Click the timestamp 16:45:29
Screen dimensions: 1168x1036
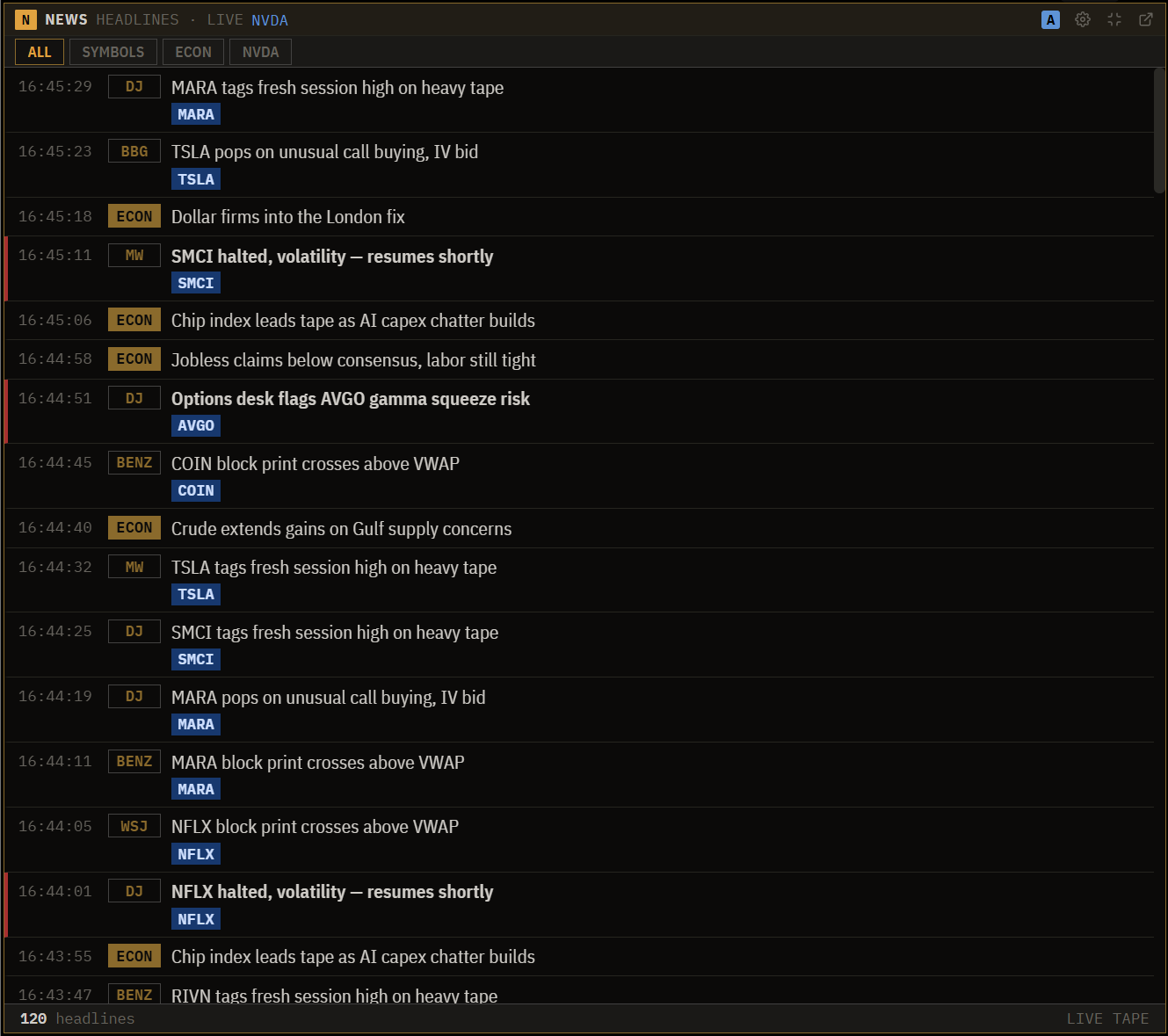(x=55, y=86)
